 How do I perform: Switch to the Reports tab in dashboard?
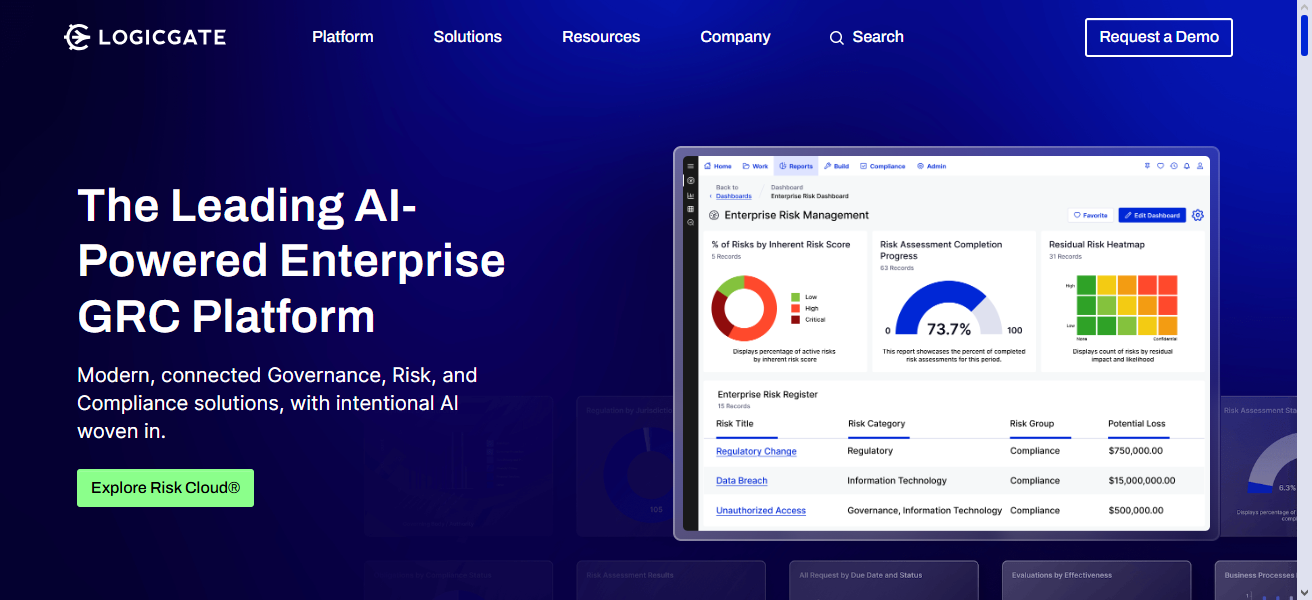click(x=795, y=166)
